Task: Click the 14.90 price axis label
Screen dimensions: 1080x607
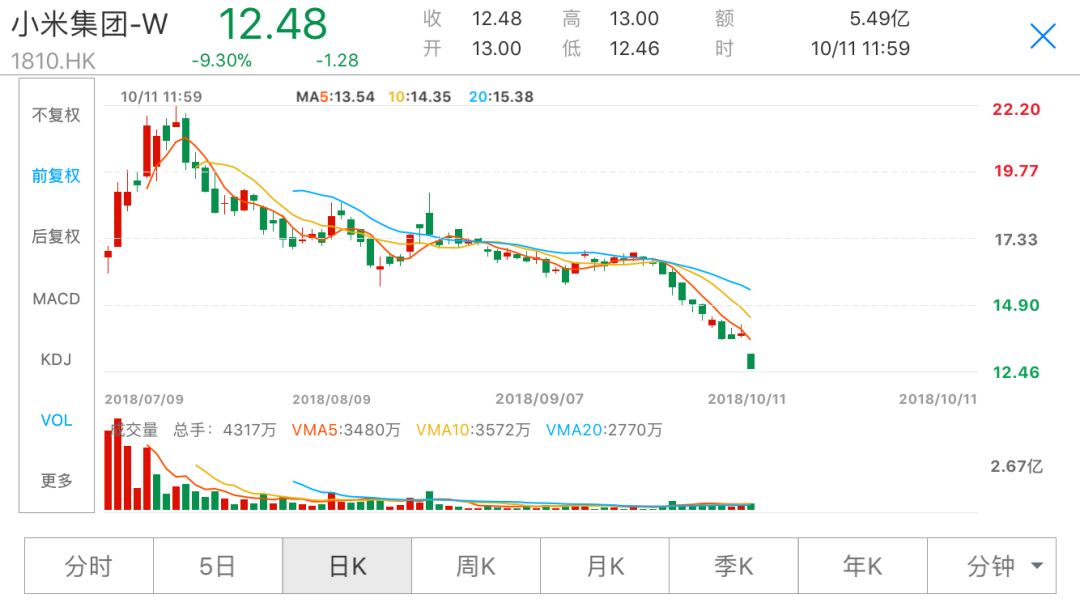Action: 1016,305
